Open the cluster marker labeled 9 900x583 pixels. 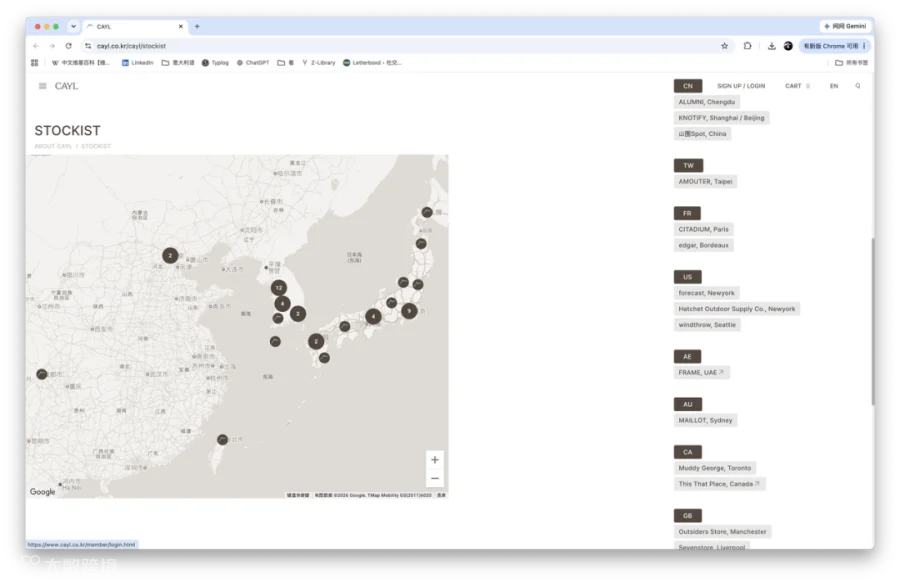pyautogui.click(x=409, y=311)
